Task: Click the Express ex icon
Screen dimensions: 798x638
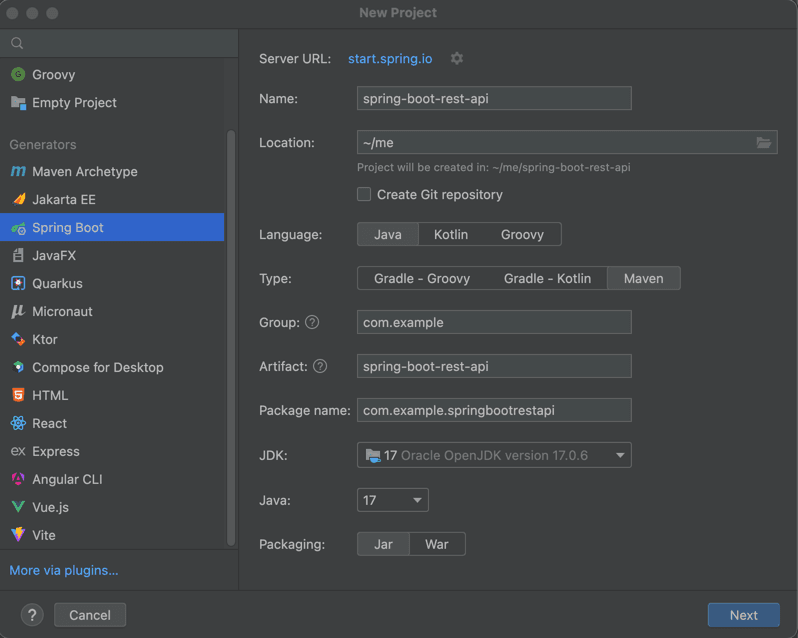Action: click(18, 451)
